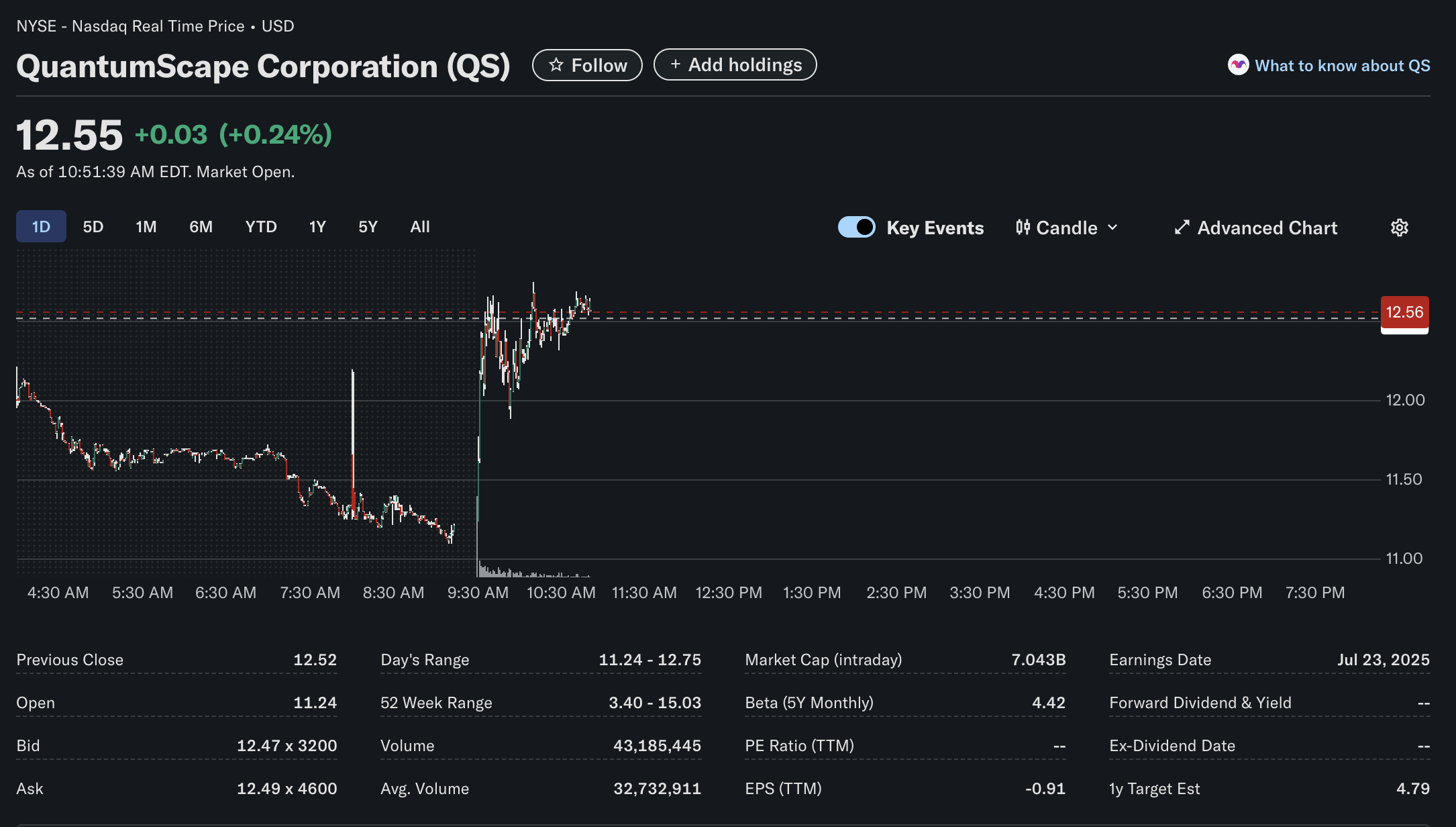
Task: Click the QuantumScape Corporation (QS) title
Action: tap(263, 66)
